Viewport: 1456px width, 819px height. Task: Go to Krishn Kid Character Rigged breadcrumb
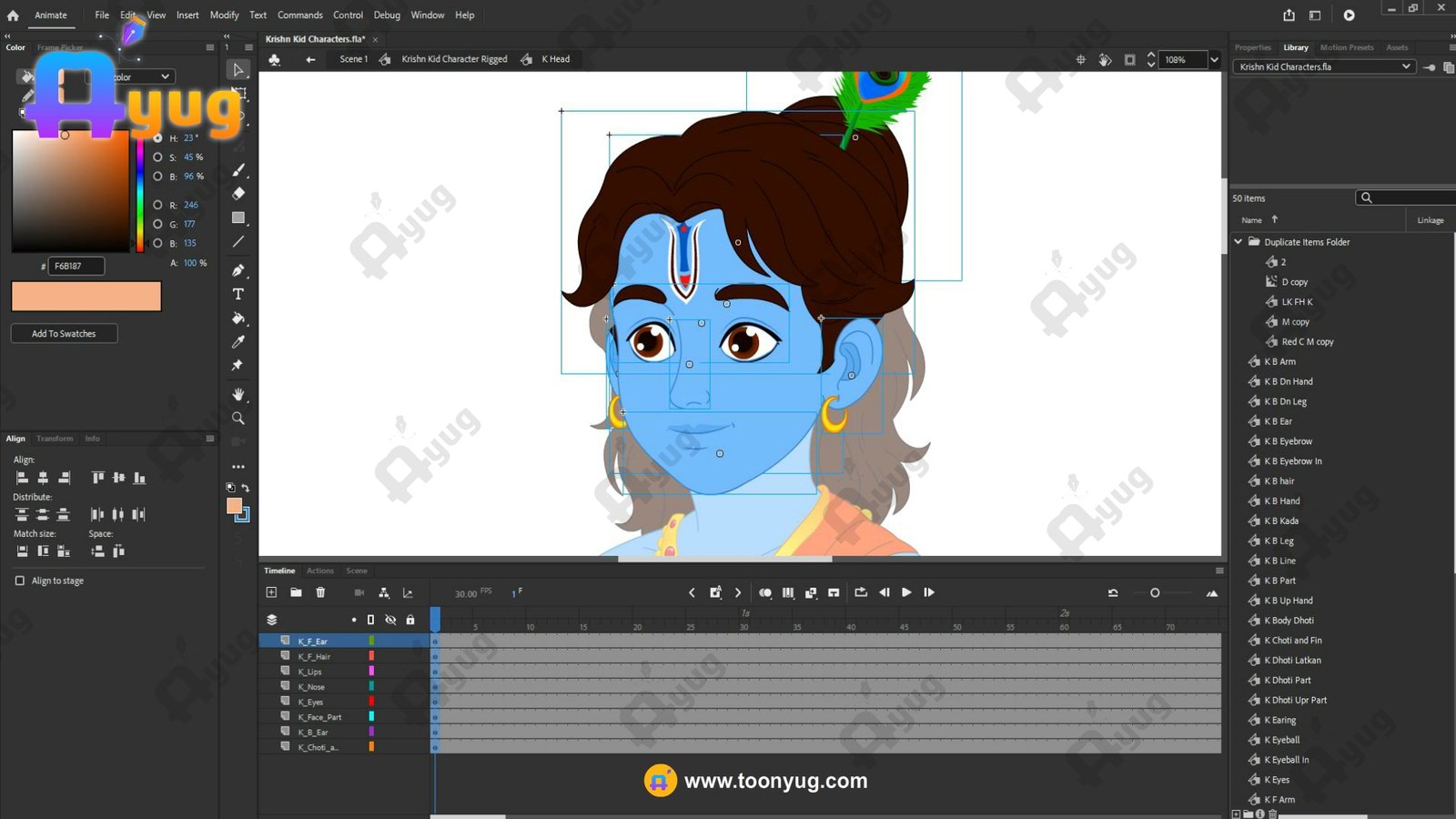coord(454,59)
